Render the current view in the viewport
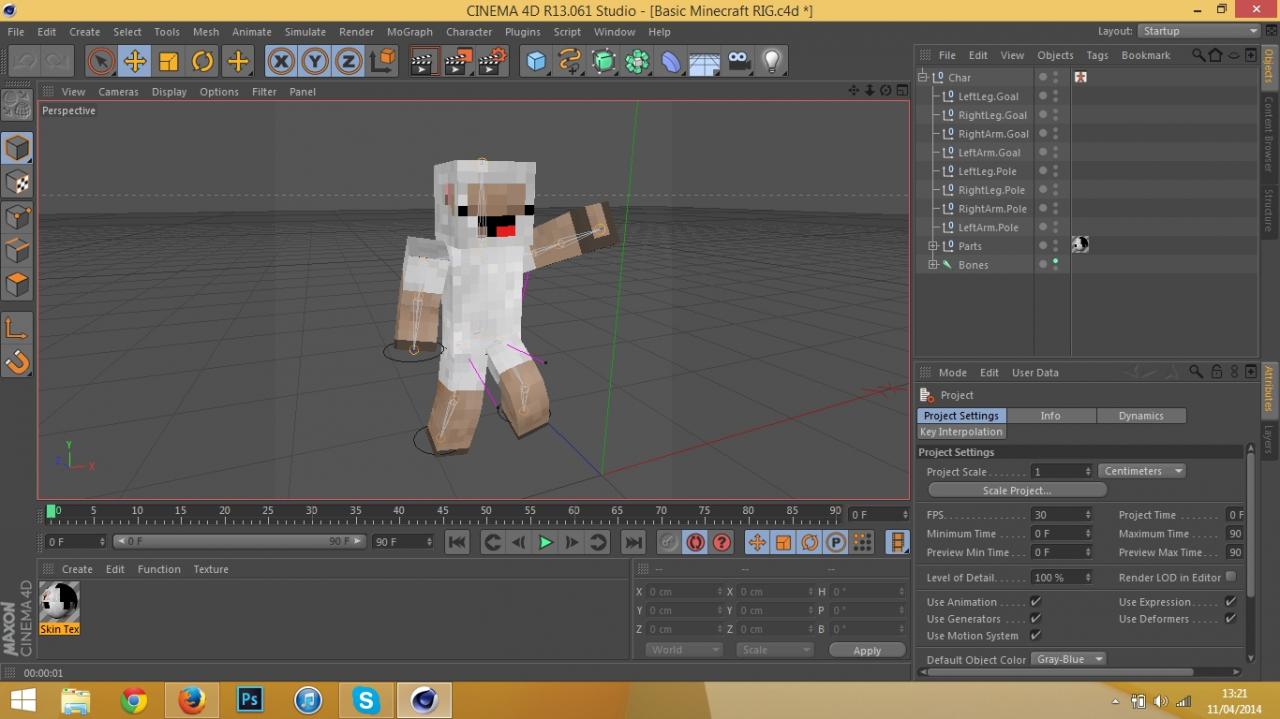Viewport: 1280px width, 719px height. pos(423,61)
